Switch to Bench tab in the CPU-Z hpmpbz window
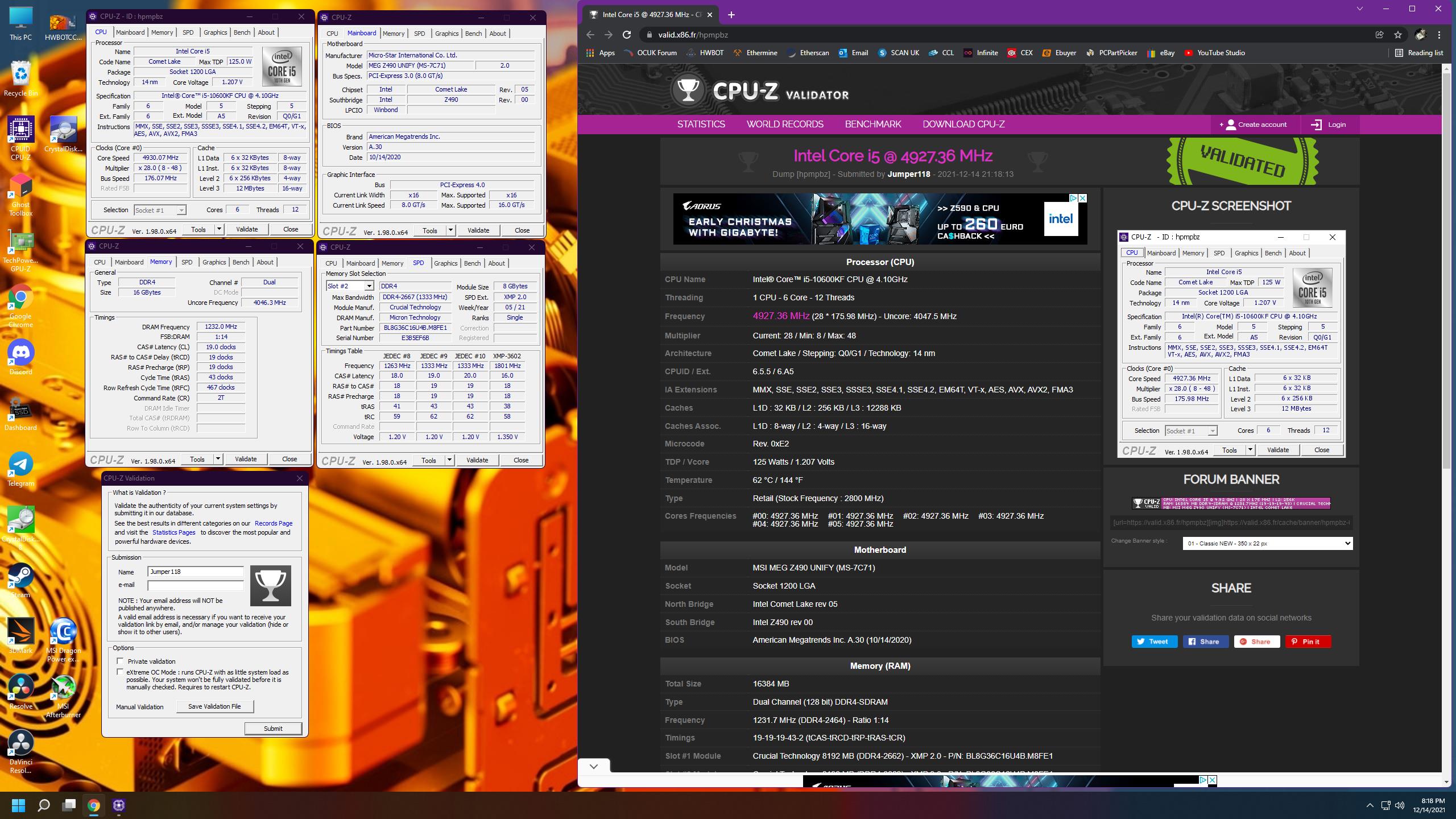The image size is (1456, 819). pos(242,32)
